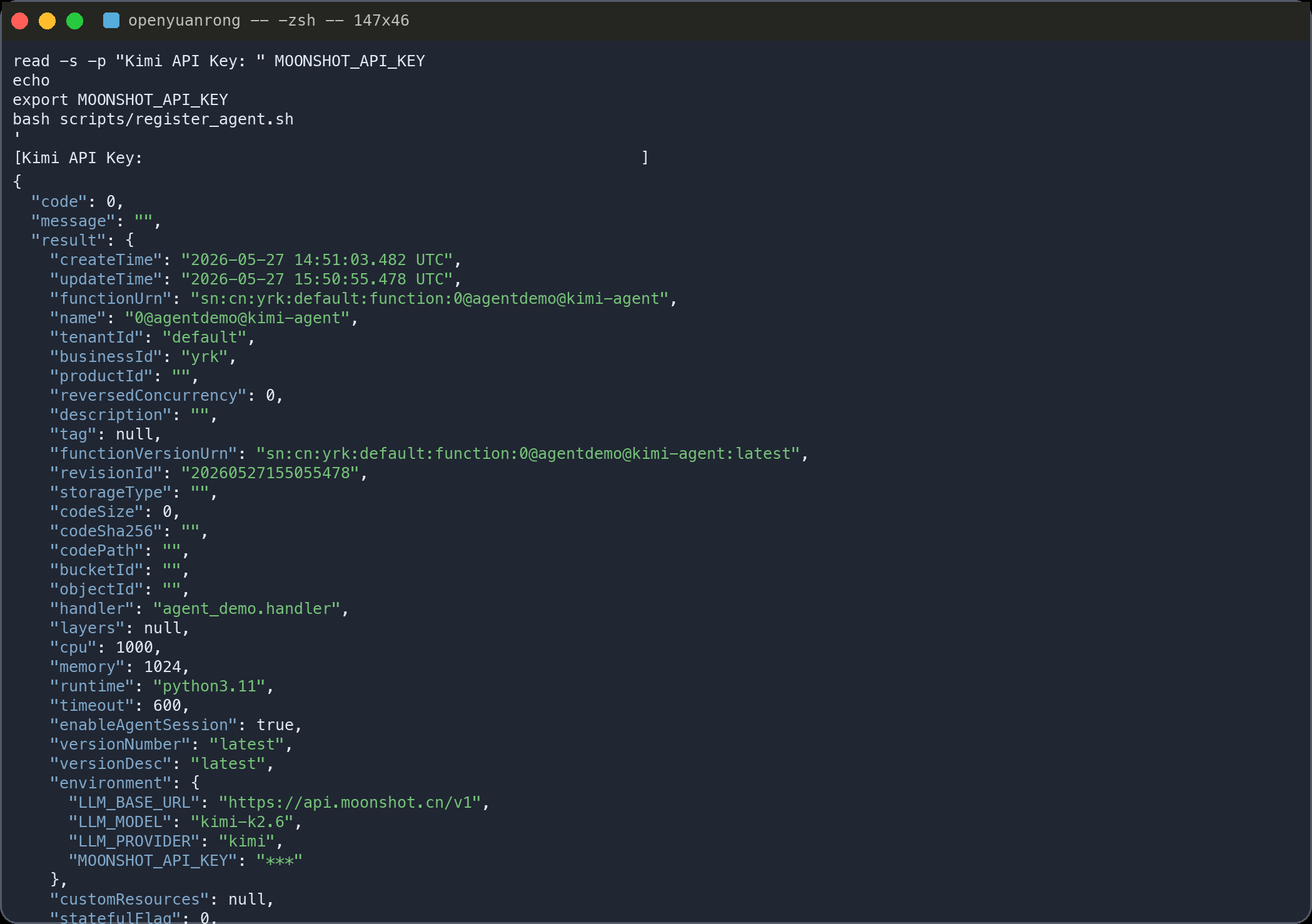1312x924 pixels.
Task: Click the "layers": null line
Action: click(x=120, y=628)
